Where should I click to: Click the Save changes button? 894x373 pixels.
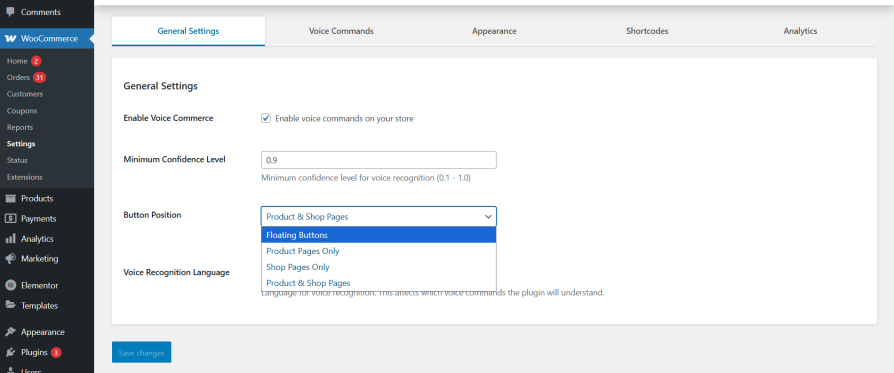coord(141,352)
